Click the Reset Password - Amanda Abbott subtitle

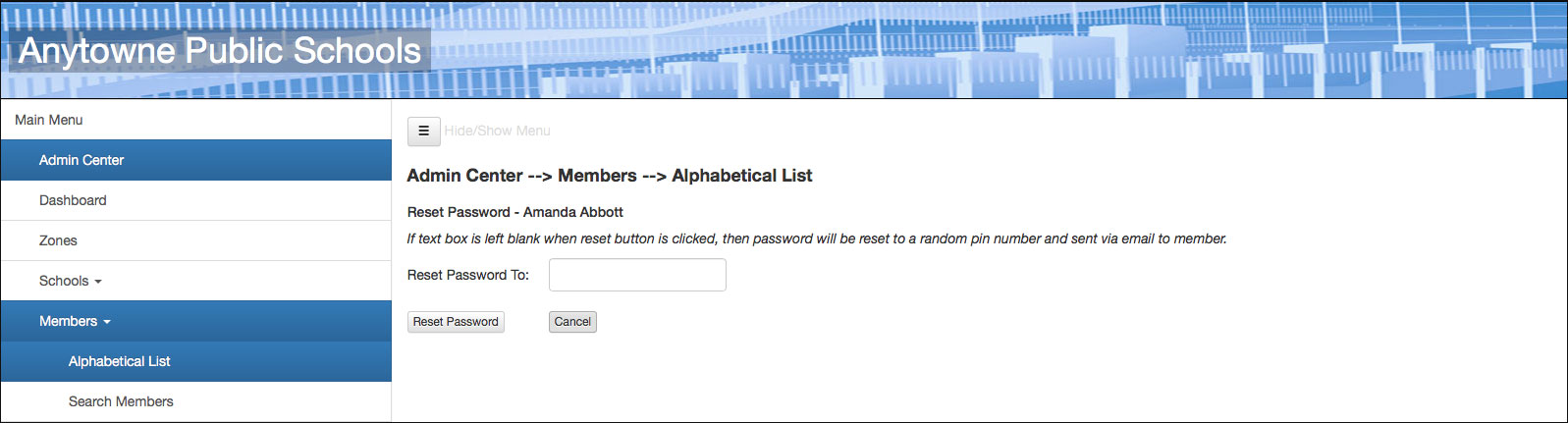[515, 212]
